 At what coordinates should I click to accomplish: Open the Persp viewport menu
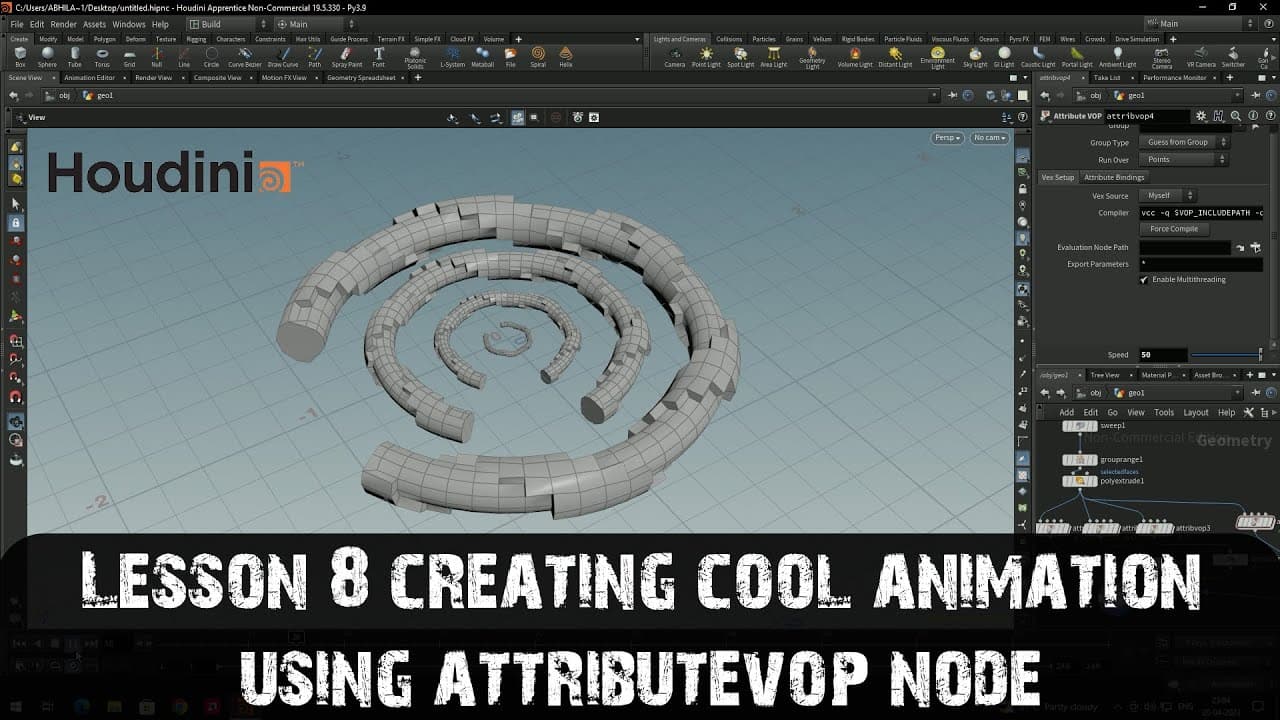947,138
